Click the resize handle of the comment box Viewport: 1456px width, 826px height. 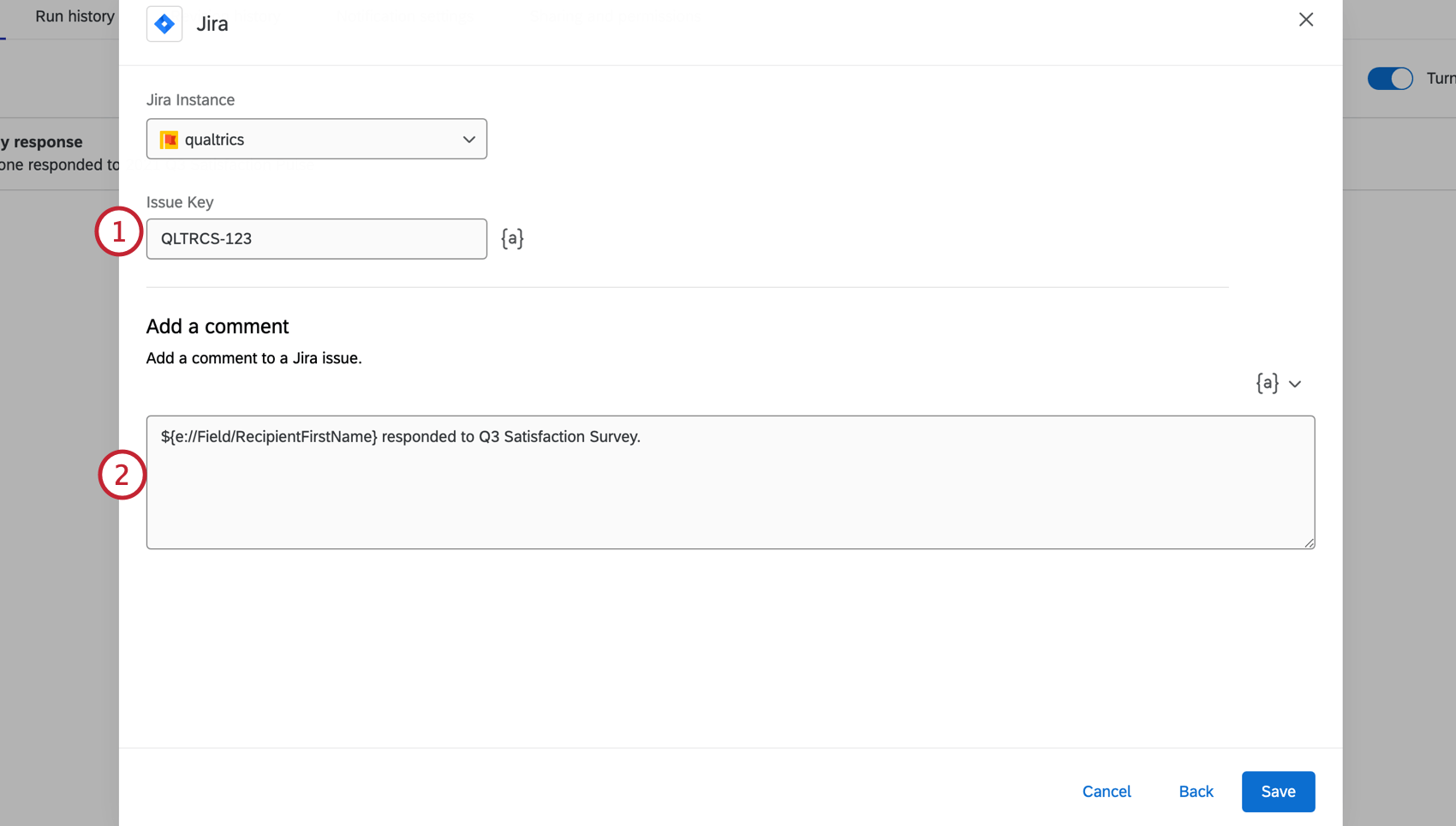tap(1309, 542)
